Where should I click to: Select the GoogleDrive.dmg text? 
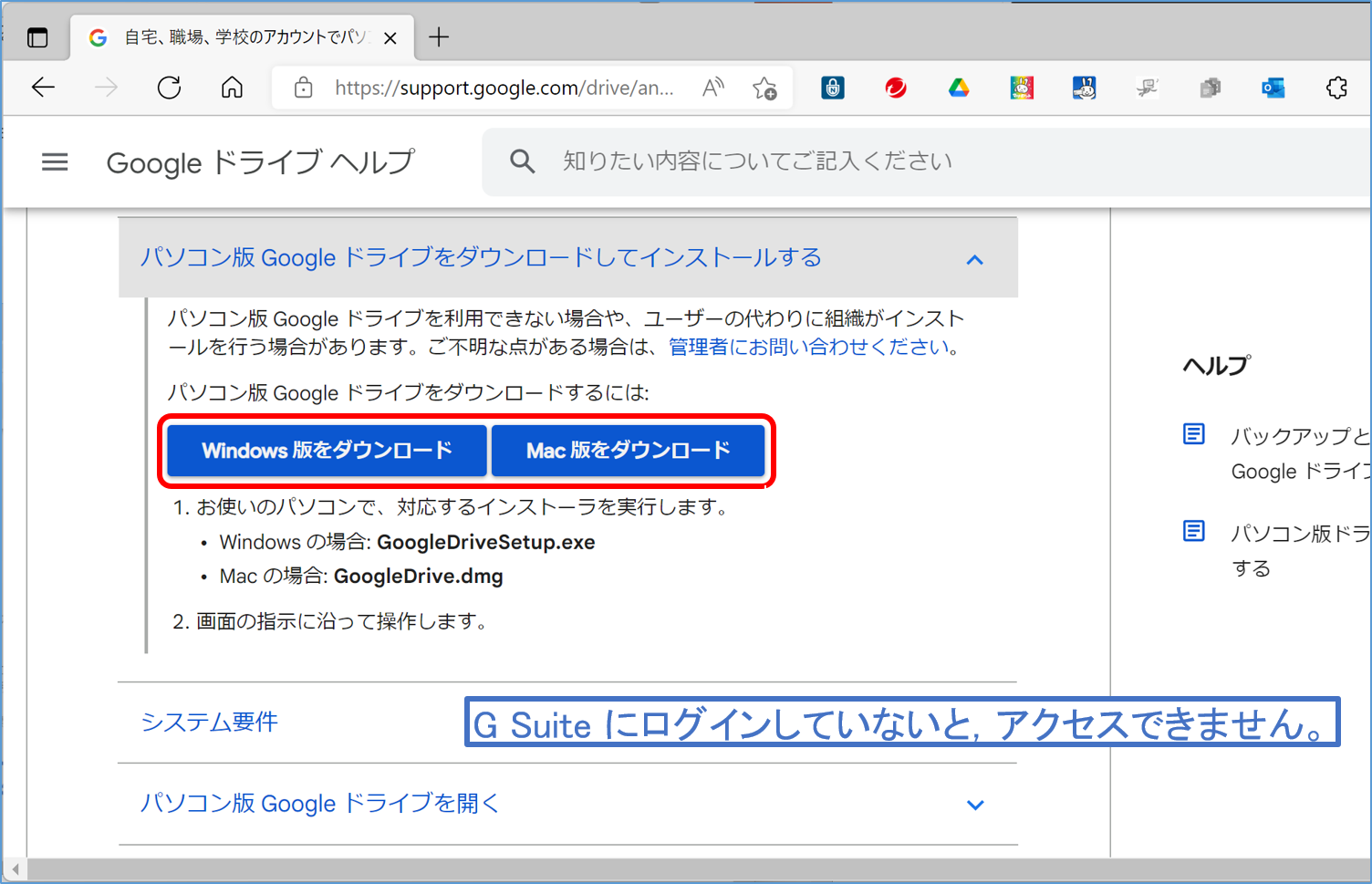pyautogui.click(x=419, y=577)
